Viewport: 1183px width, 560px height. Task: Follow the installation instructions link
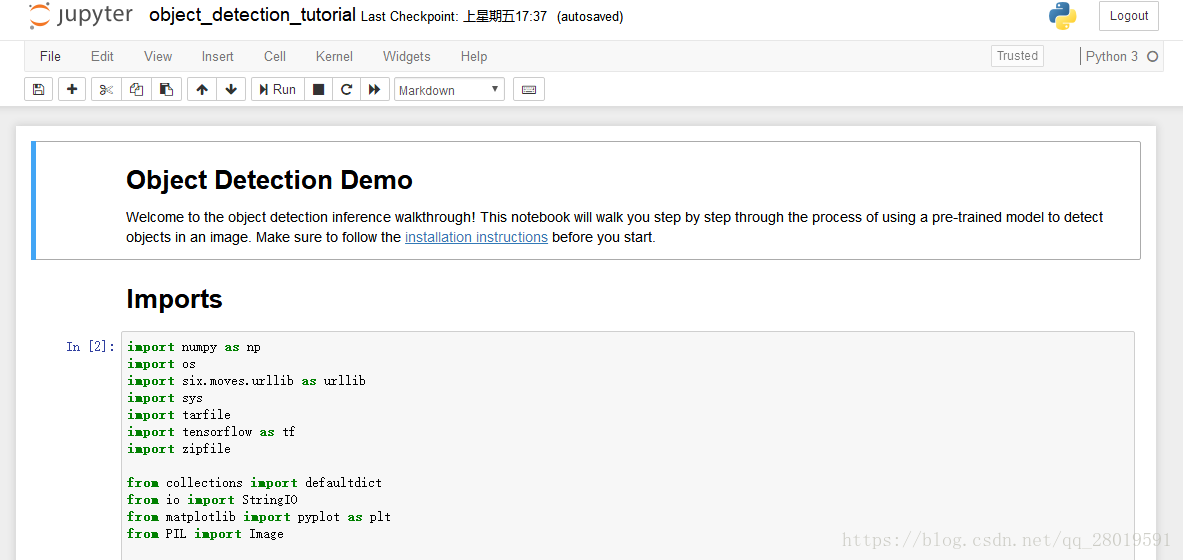pyautogui.click(x=476, y=238)
